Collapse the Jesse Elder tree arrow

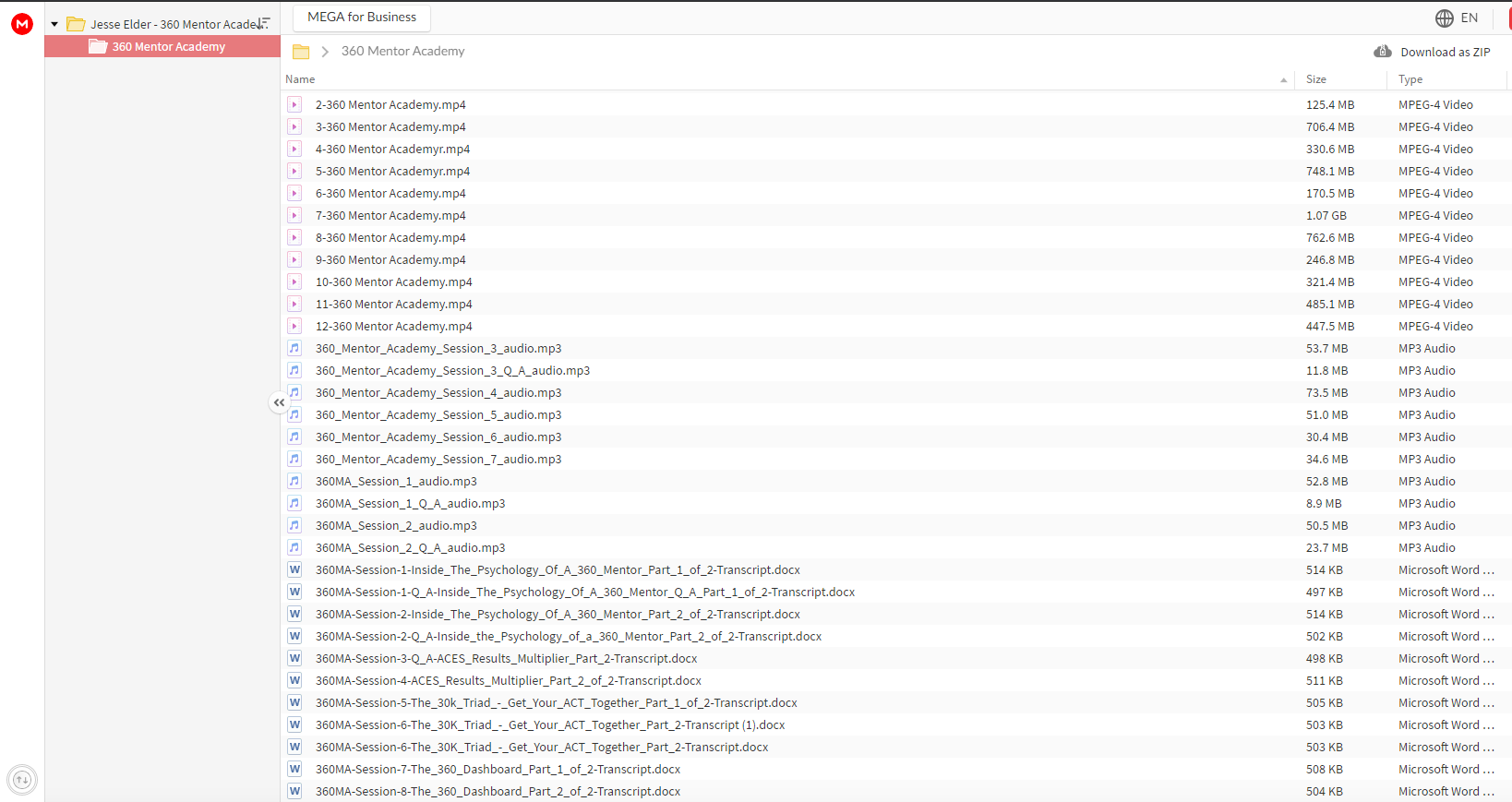pyautogui.click(x=54, y=24)
